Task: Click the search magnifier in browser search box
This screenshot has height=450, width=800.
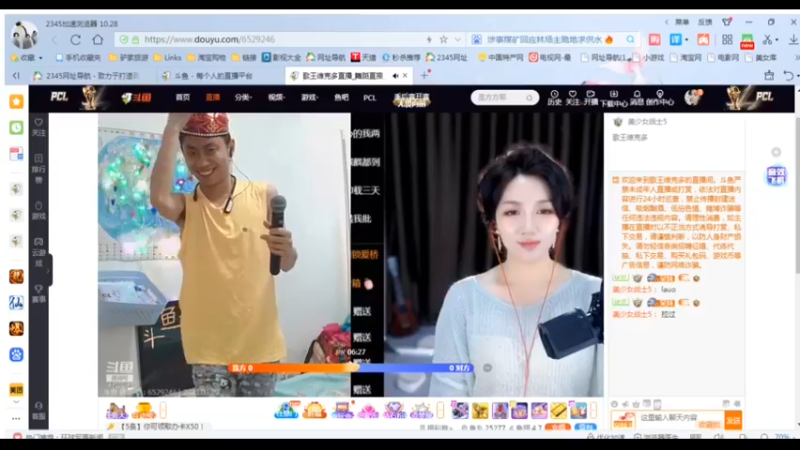Action: point(631,39)
